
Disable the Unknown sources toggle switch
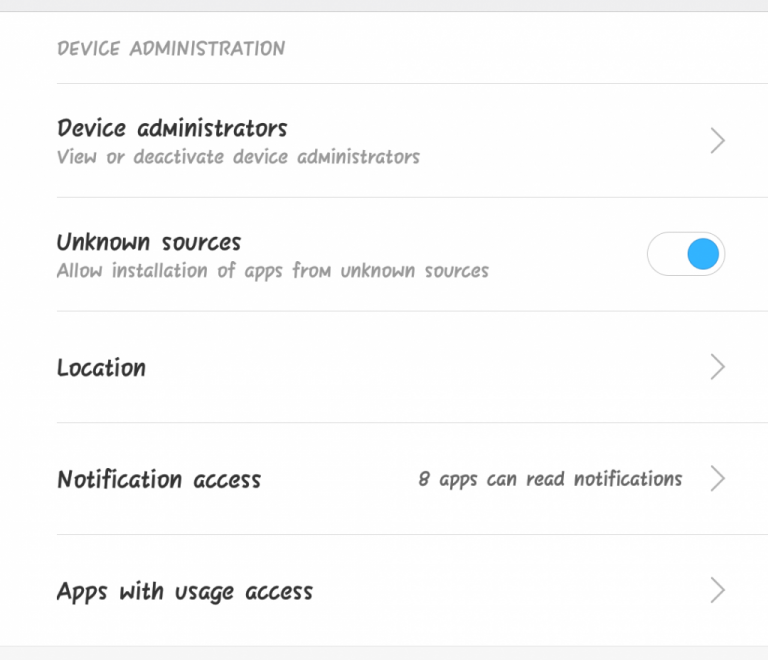(x=686, y=254)
